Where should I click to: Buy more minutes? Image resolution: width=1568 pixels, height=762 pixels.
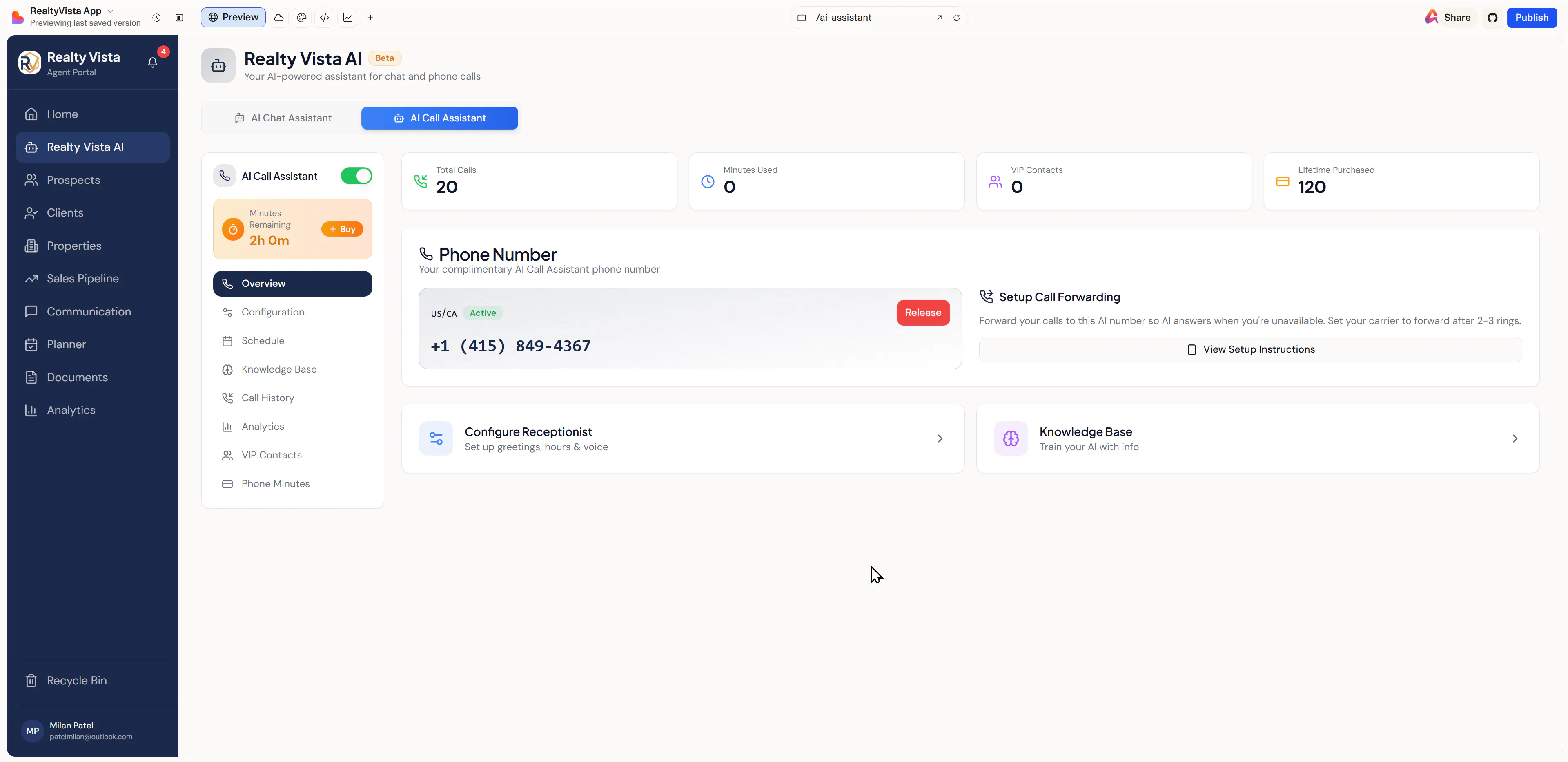coord(342,230)
